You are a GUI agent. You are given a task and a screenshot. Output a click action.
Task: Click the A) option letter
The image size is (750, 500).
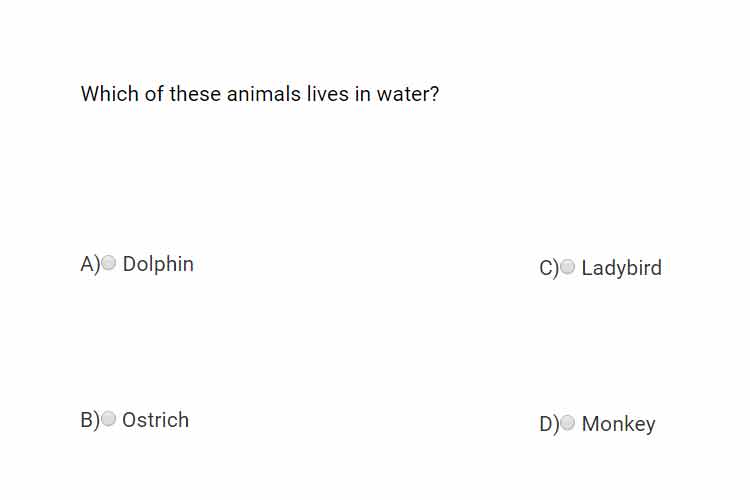[90, 264]
